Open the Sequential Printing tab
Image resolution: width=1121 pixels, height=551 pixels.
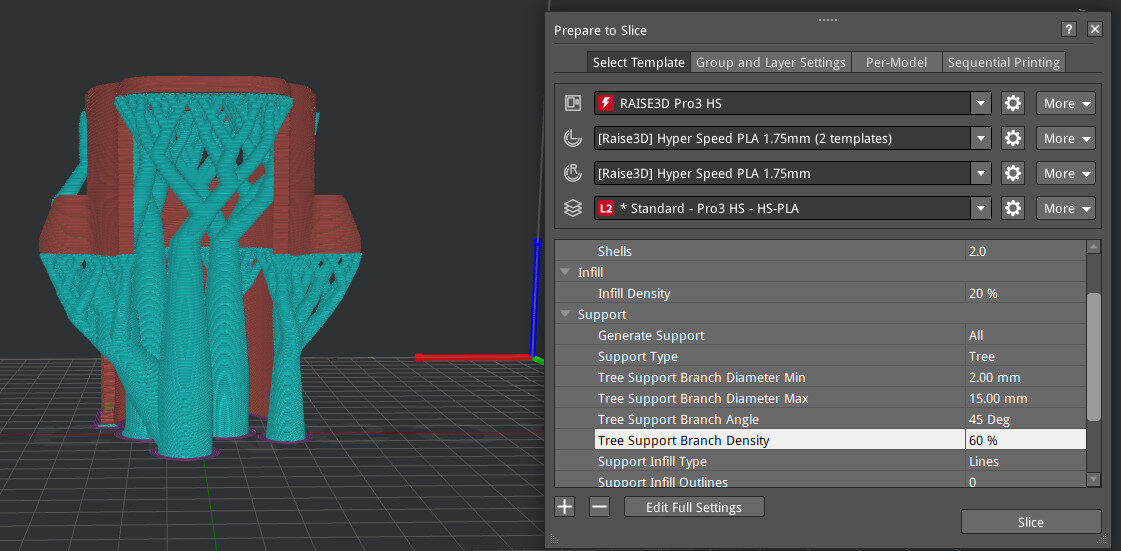tap(1004, 62)
